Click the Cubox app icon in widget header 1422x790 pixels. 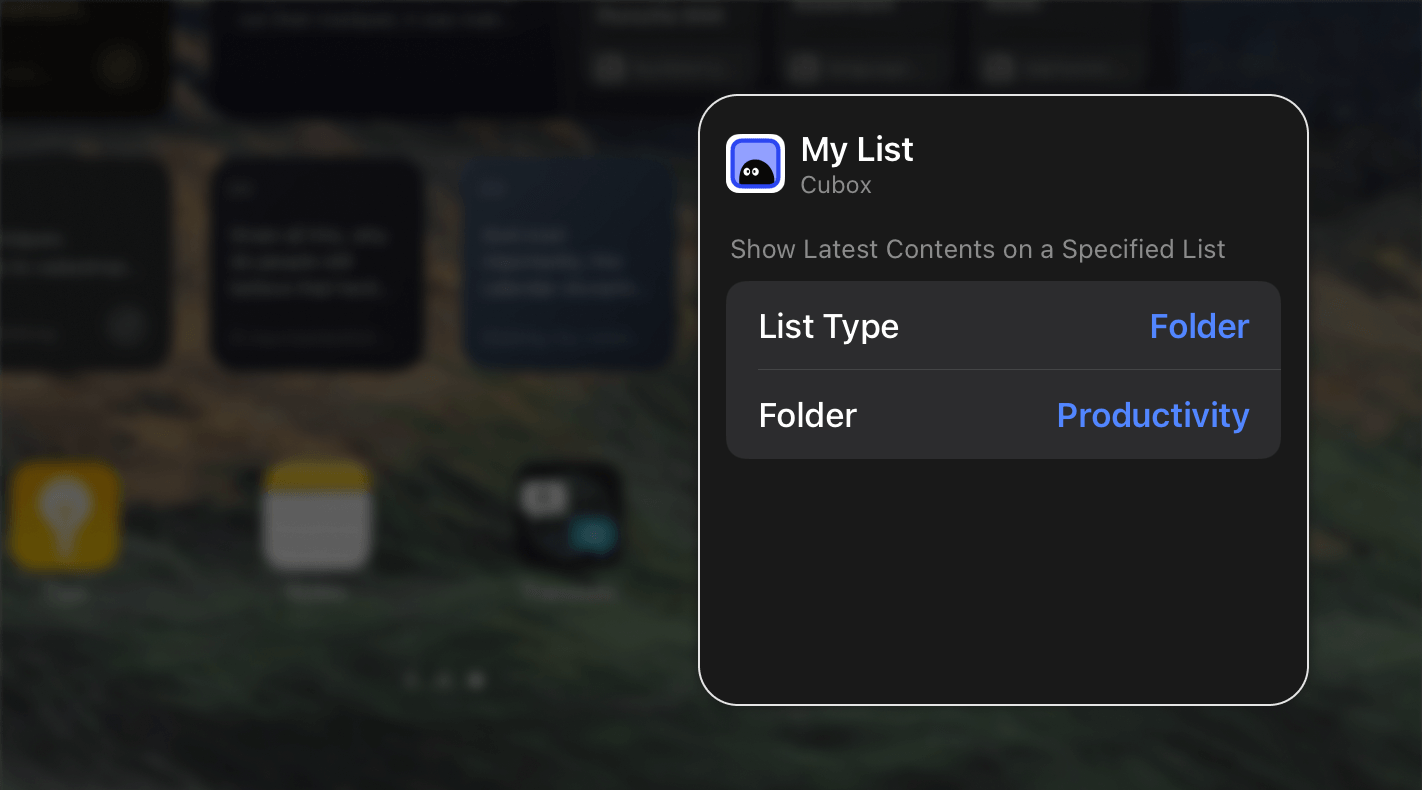pyautogui.click(x=755, y=163)
